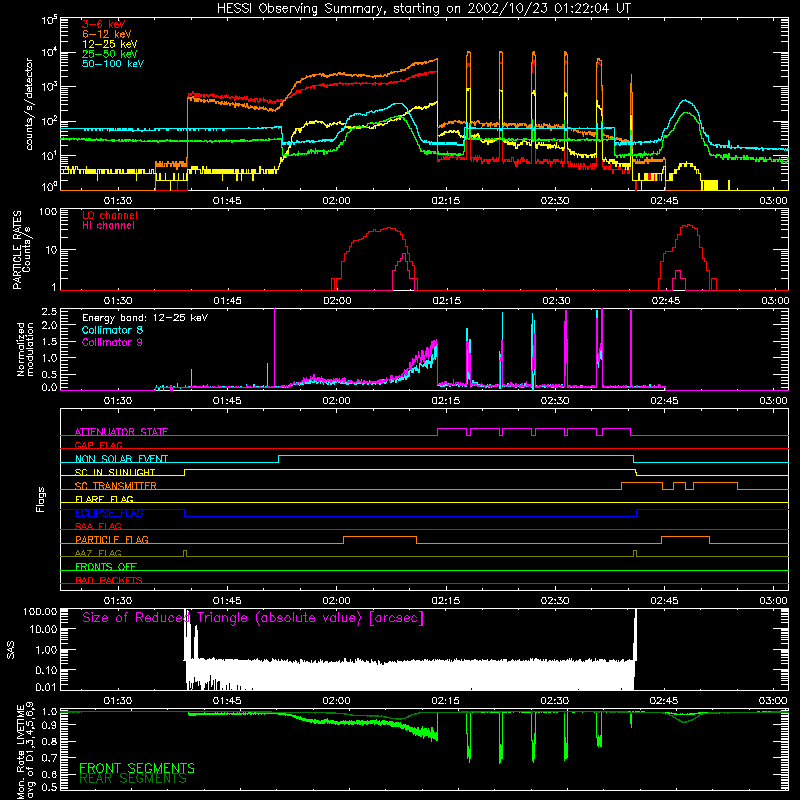Click the NON_SOLAR_EVENT flag label

pyautogui.click(x=121, y=459)
